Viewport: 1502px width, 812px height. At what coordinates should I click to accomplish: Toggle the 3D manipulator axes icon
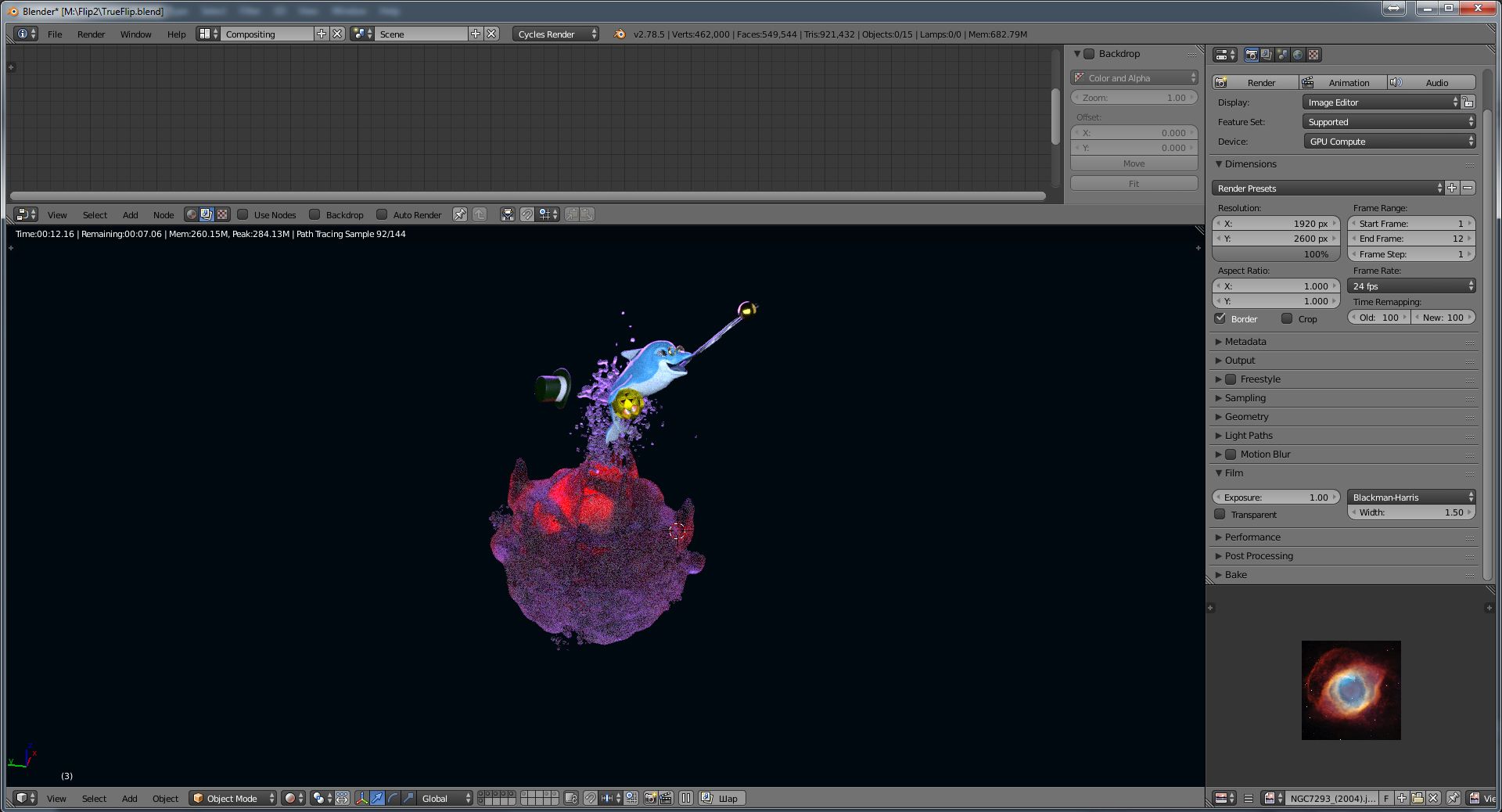[x=361, y=798]
